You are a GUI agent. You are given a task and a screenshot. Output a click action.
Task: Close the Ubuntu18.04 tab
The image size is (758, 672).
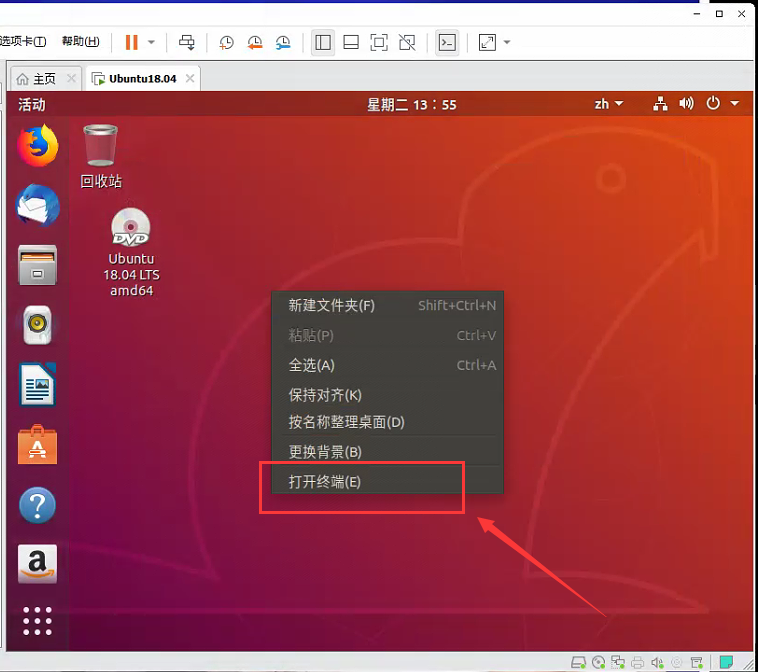coord(190,78)
